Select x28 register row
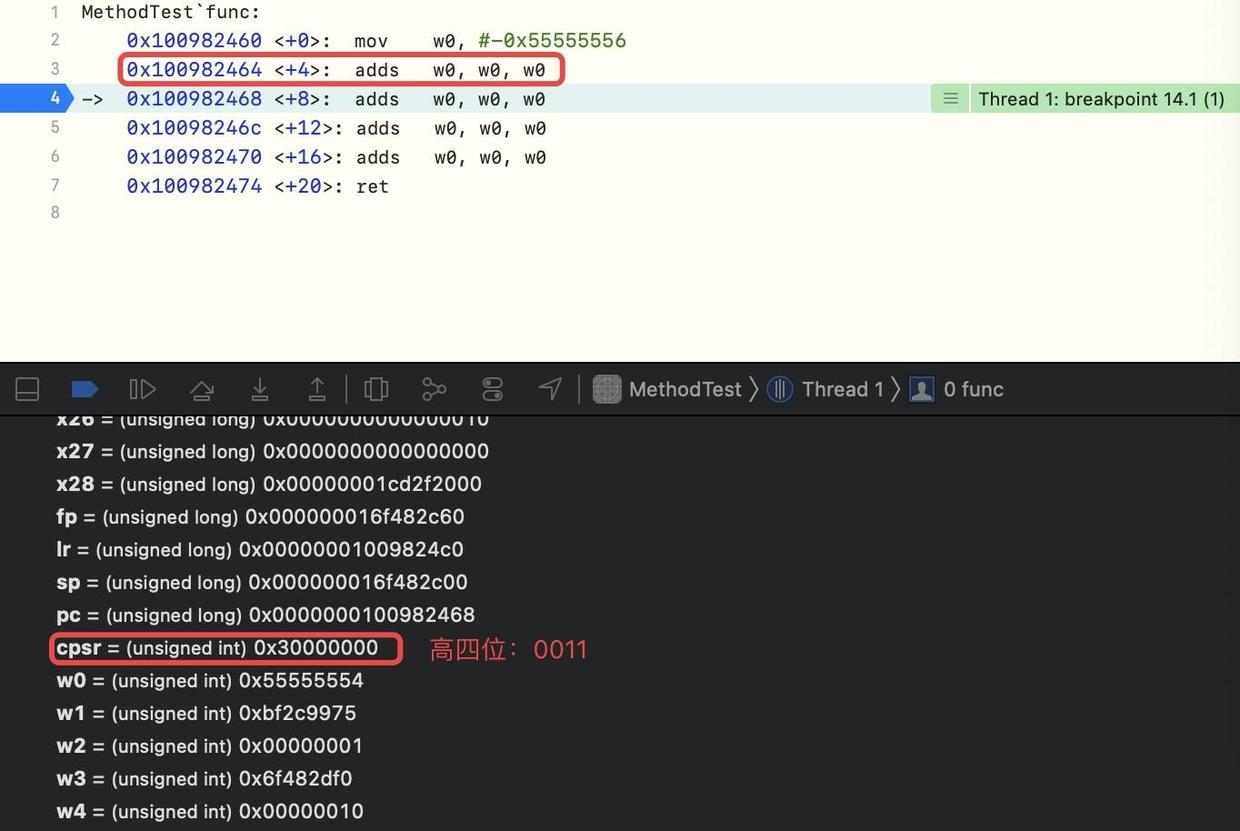The image size is (1240, 831). tap(269, 484)
